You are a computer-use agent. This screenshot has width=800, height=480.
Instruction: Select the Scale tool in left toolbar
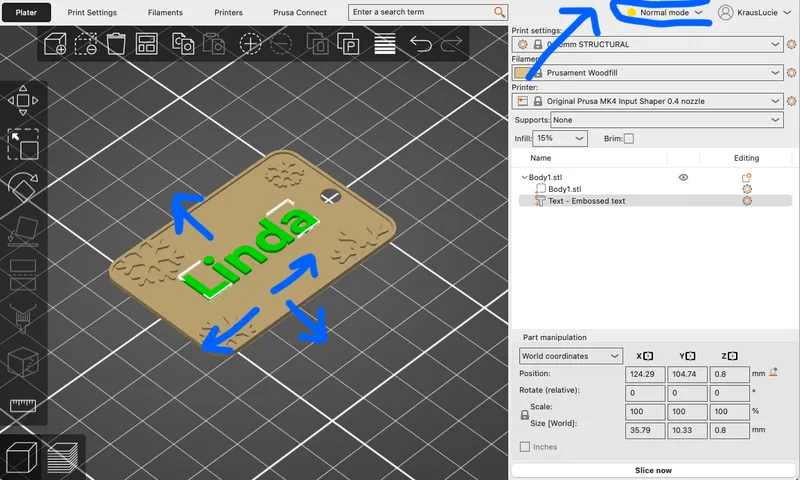point(23,144)
